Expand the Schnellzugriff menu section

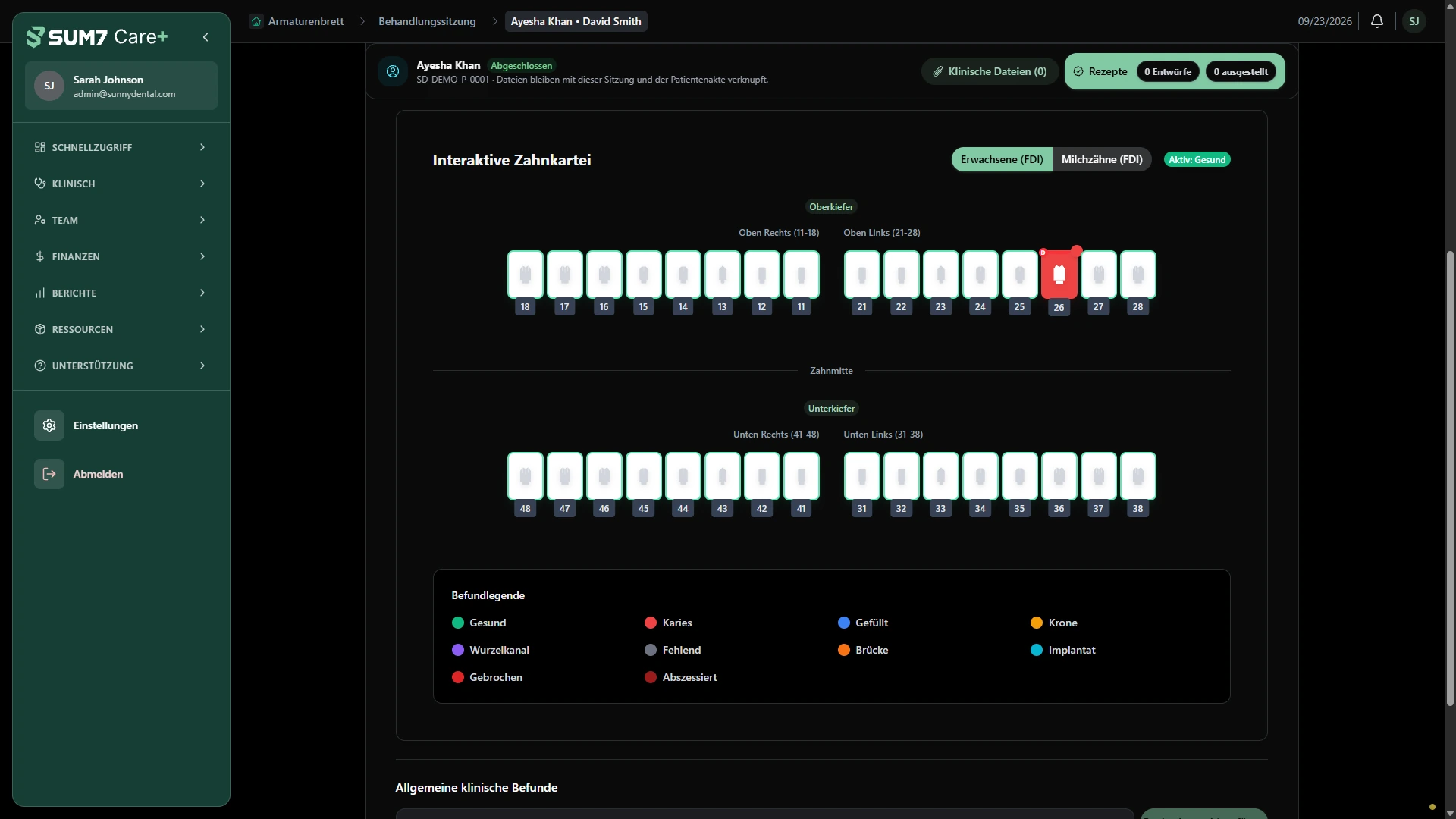(x=121, y=147)
